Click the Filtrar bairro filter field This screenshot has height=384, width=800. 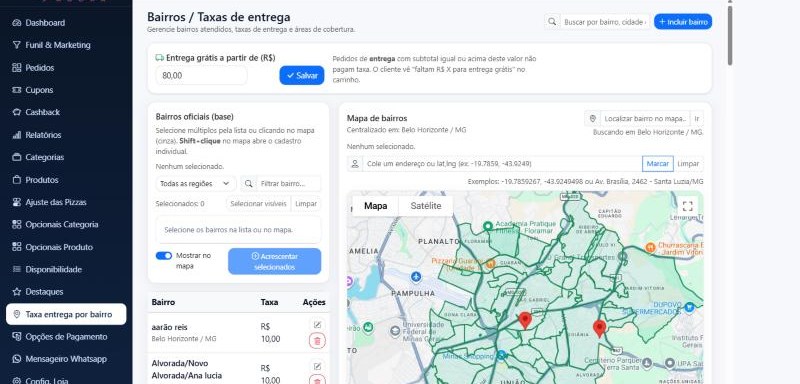288,184
